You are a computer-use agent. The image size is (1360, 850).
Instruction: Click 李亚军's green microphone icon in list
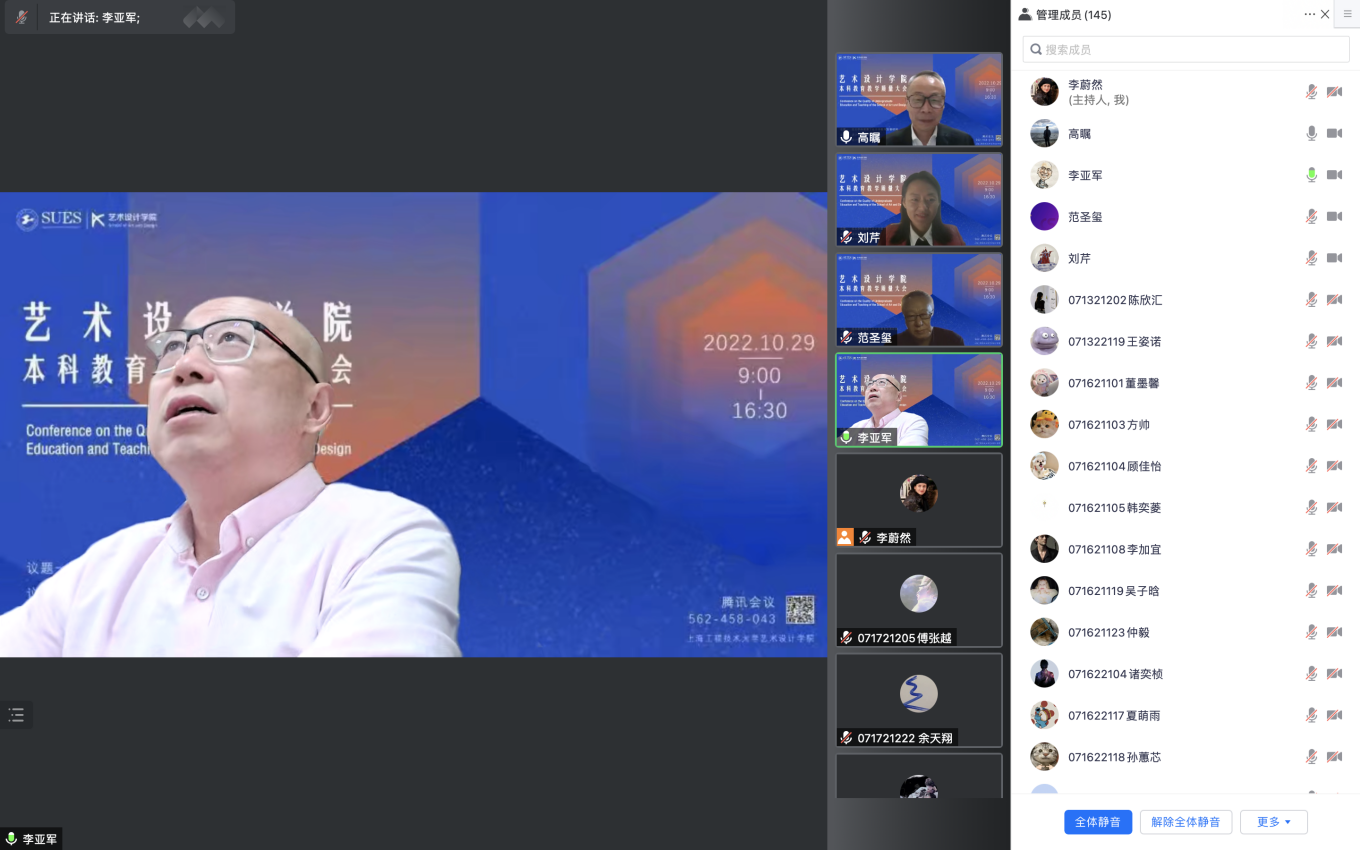click(x=1311, y=175)
